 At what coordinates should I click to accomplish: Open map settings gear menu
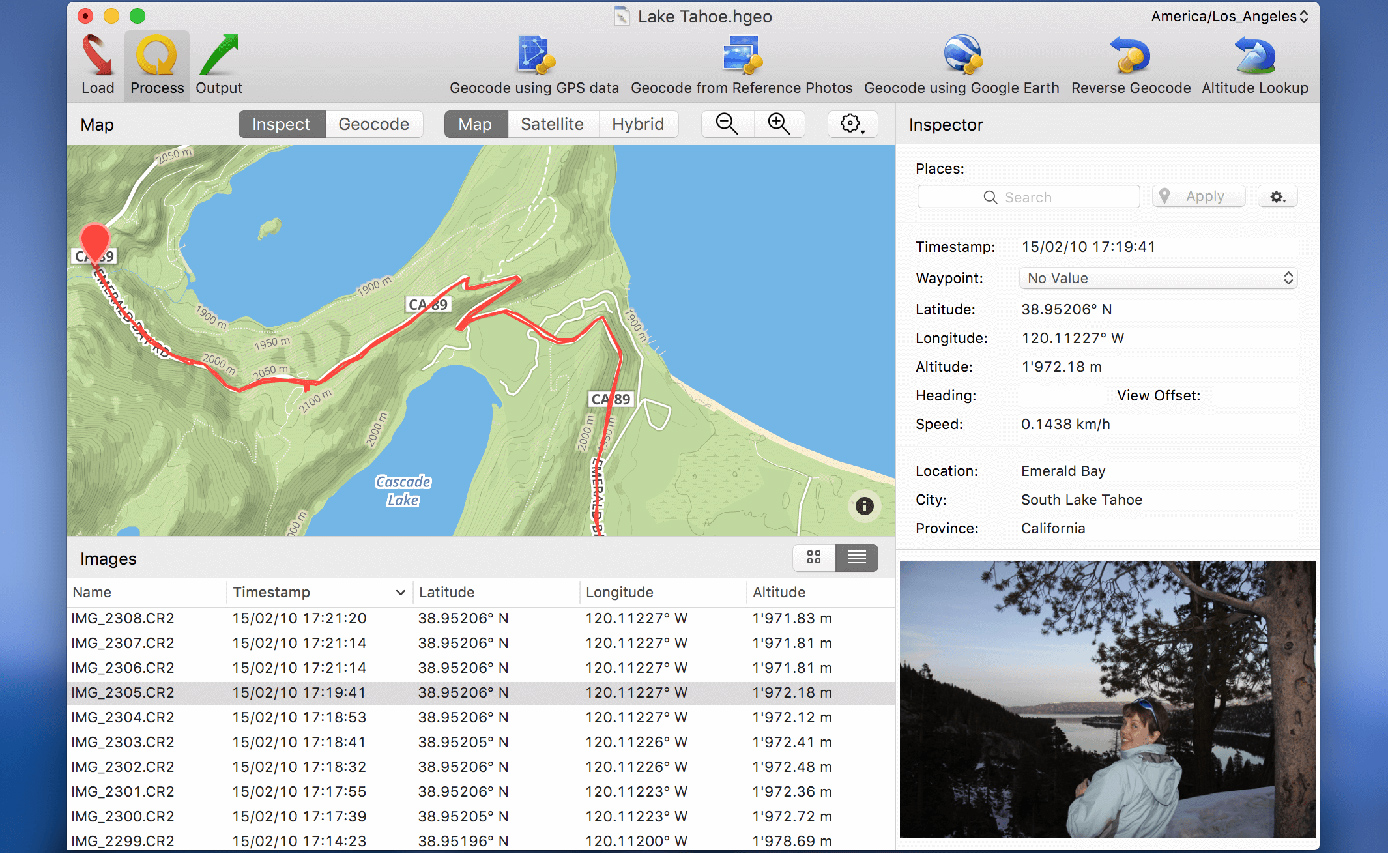[853, 124]
